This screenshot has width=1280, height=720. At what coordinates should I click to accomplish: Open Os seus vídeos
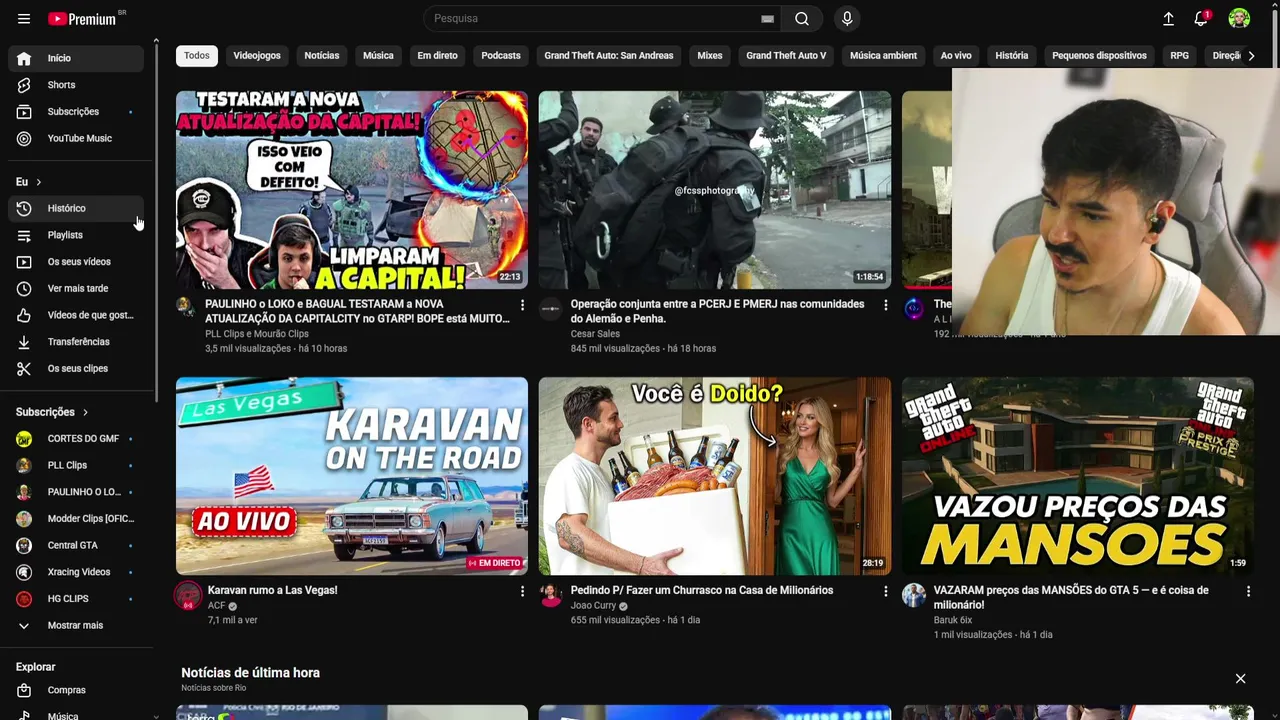(x=76, y=261)
